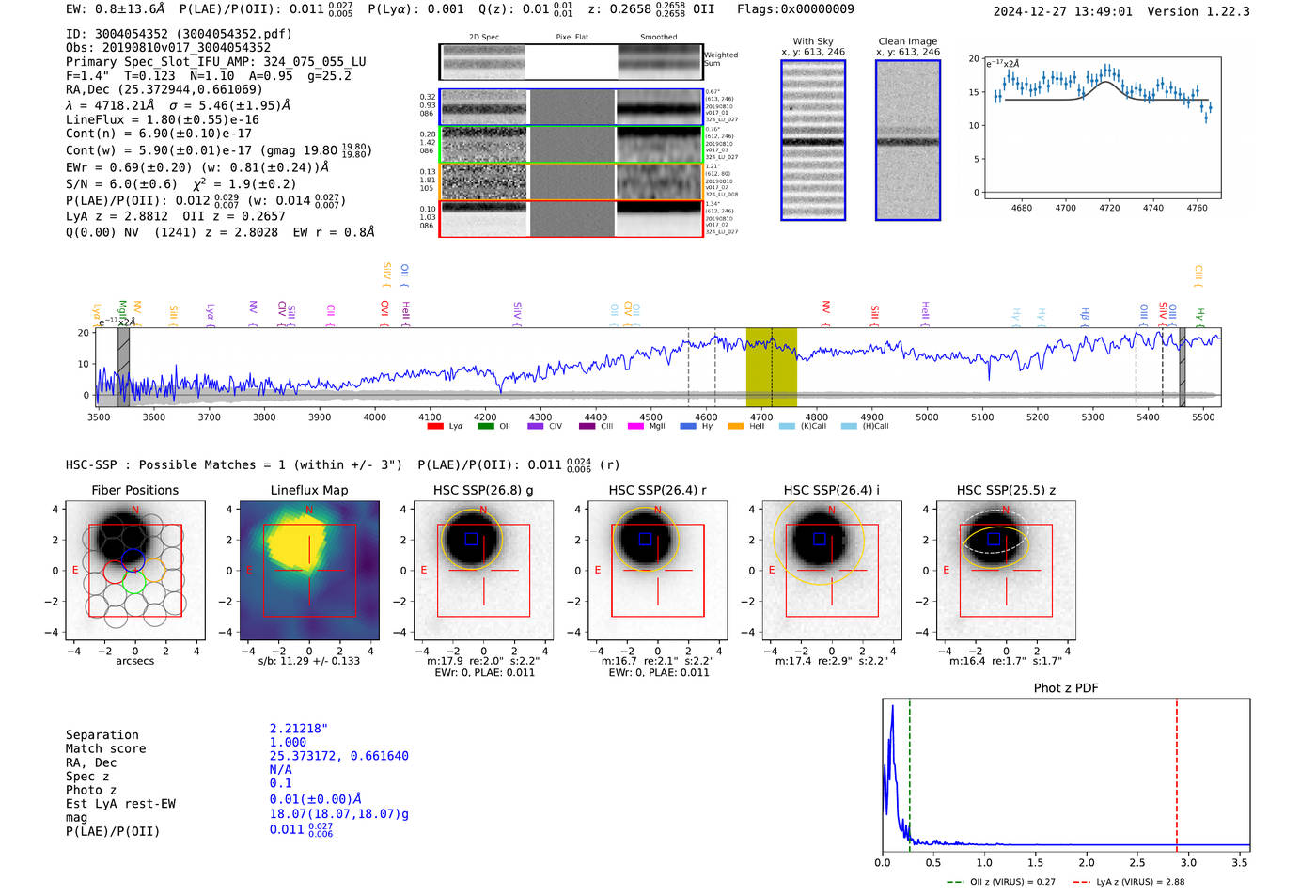Select the 'EWr = 0.69(±0.20)' line
This screenshot has height=896, width=1316.
pyautogui.click(x=129, y=167)
